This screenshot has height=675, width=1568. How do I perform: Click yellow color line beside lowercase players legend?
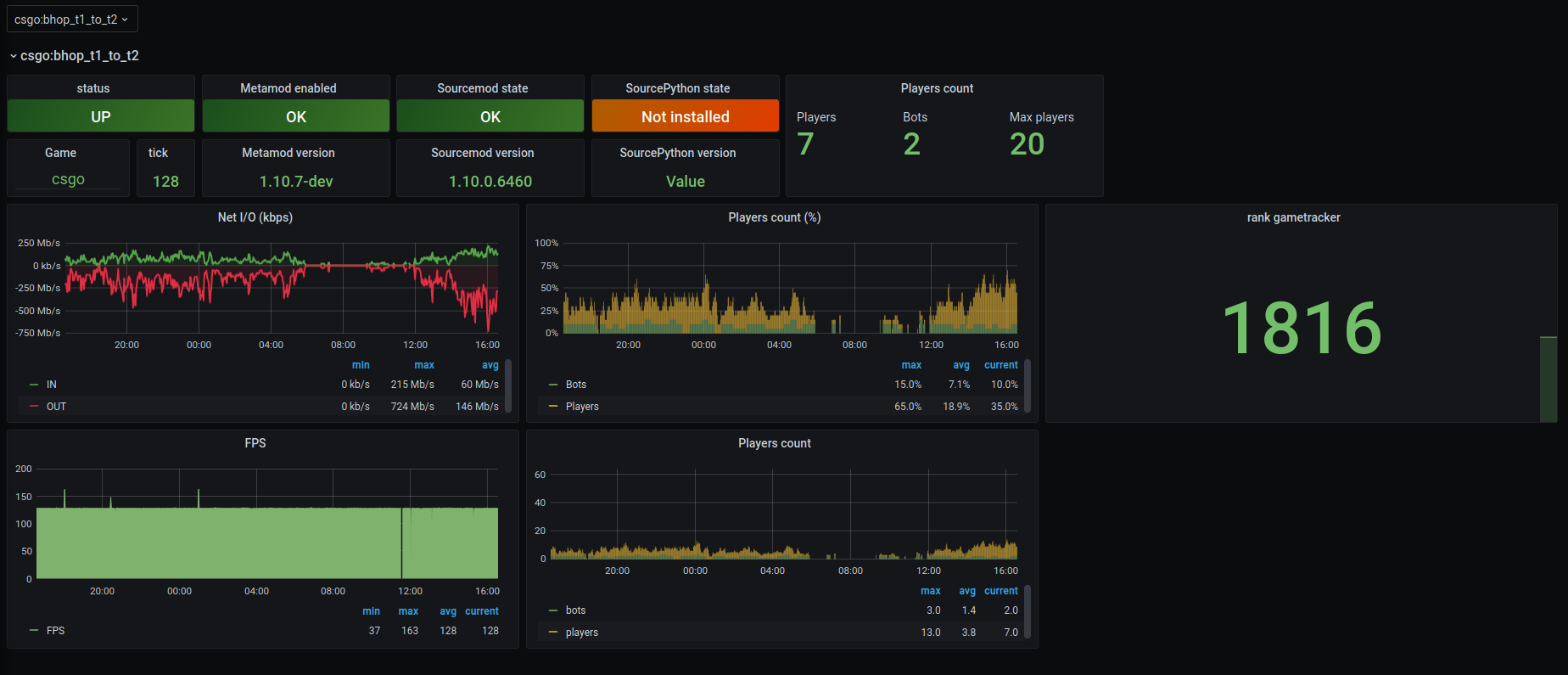point(553,633)
